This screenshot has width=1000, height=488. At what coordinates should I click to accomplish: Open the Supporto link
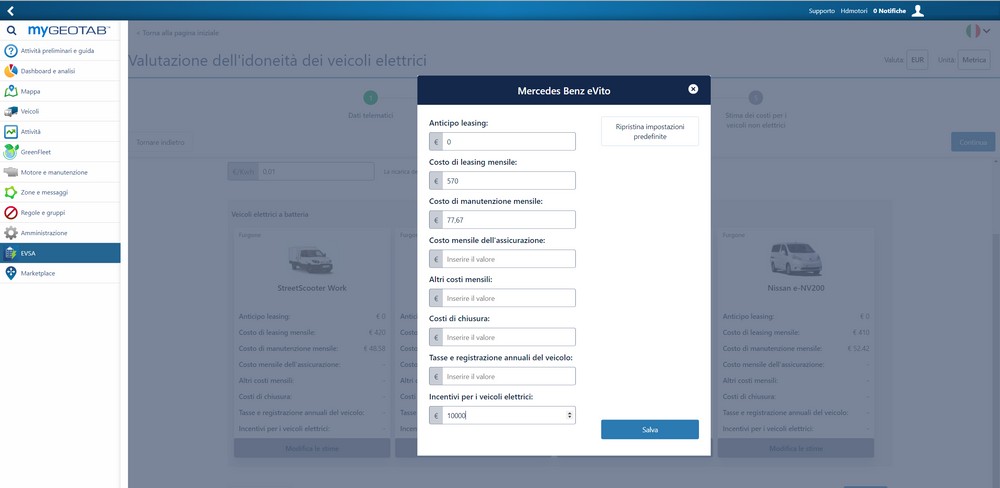821,11
